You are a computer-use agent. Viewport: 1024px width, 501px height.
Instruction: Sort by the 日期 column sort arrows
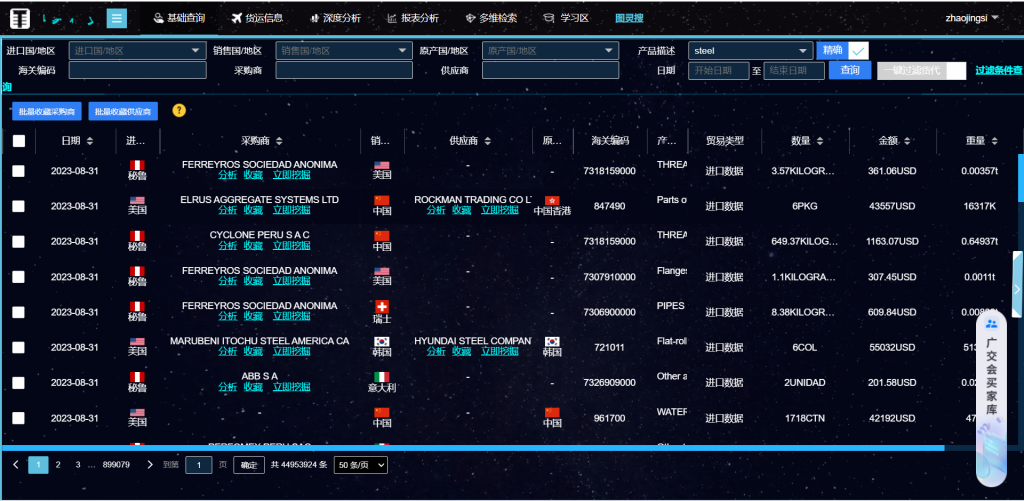[x=90, y=141]
